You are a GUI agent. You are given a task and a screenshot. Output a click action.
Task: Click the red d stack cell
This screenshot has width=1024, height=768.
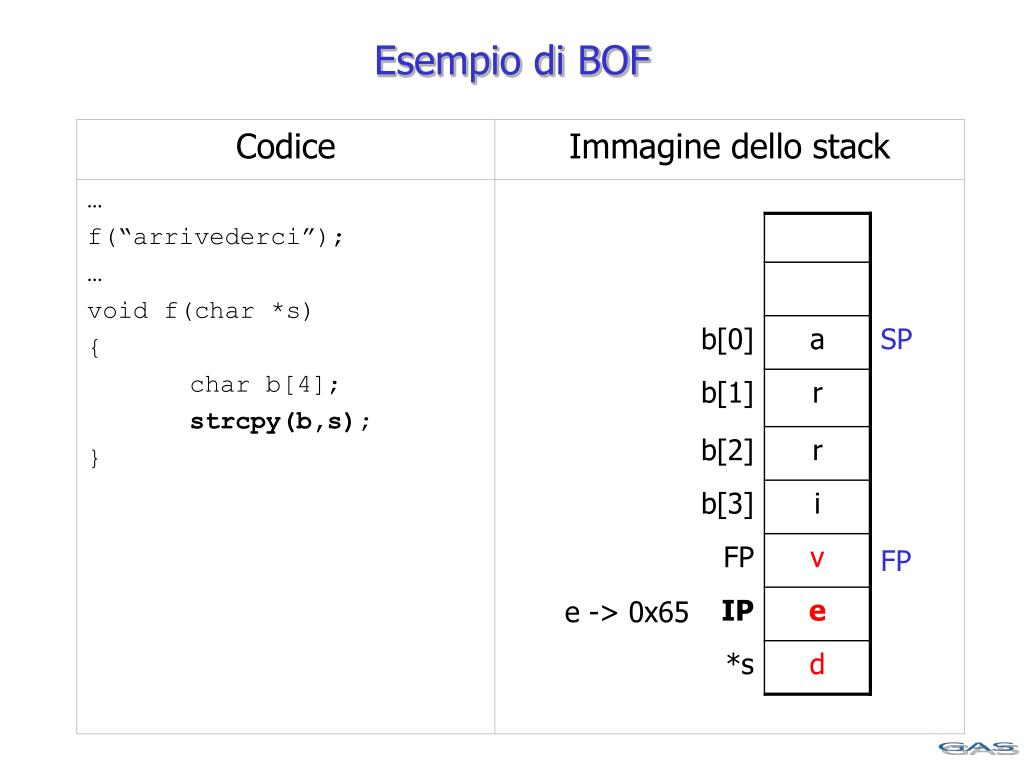(817, 667)
